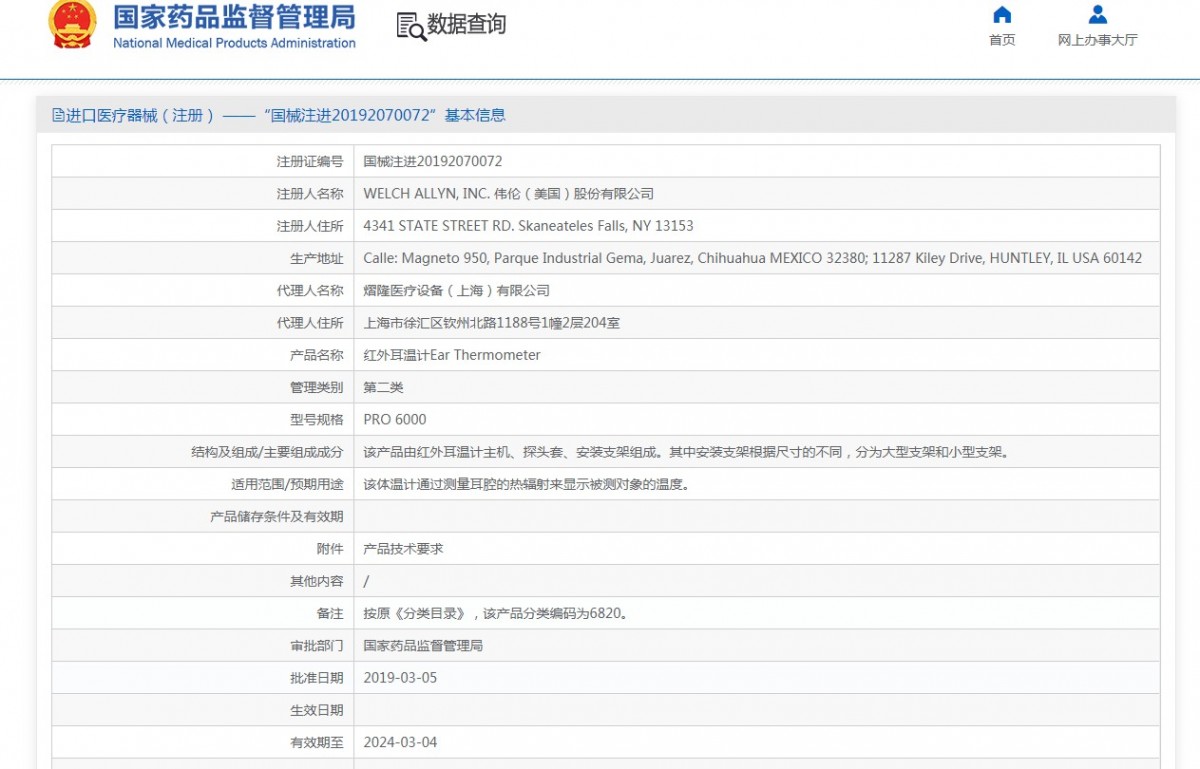Click the 注册证编号 row label

tap(310, 161)
